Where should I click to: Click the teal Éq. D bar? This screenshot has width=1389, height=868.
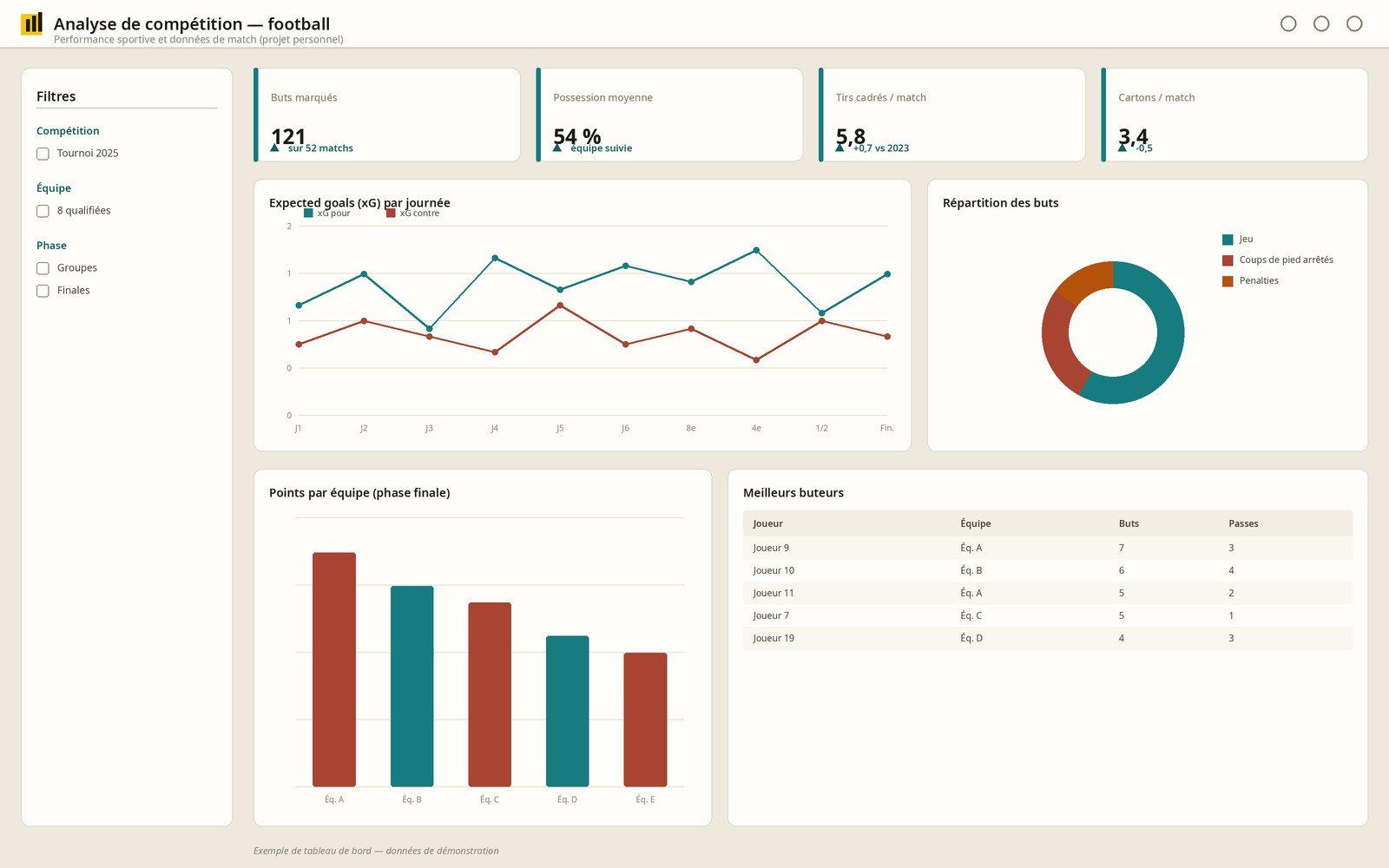567,711
